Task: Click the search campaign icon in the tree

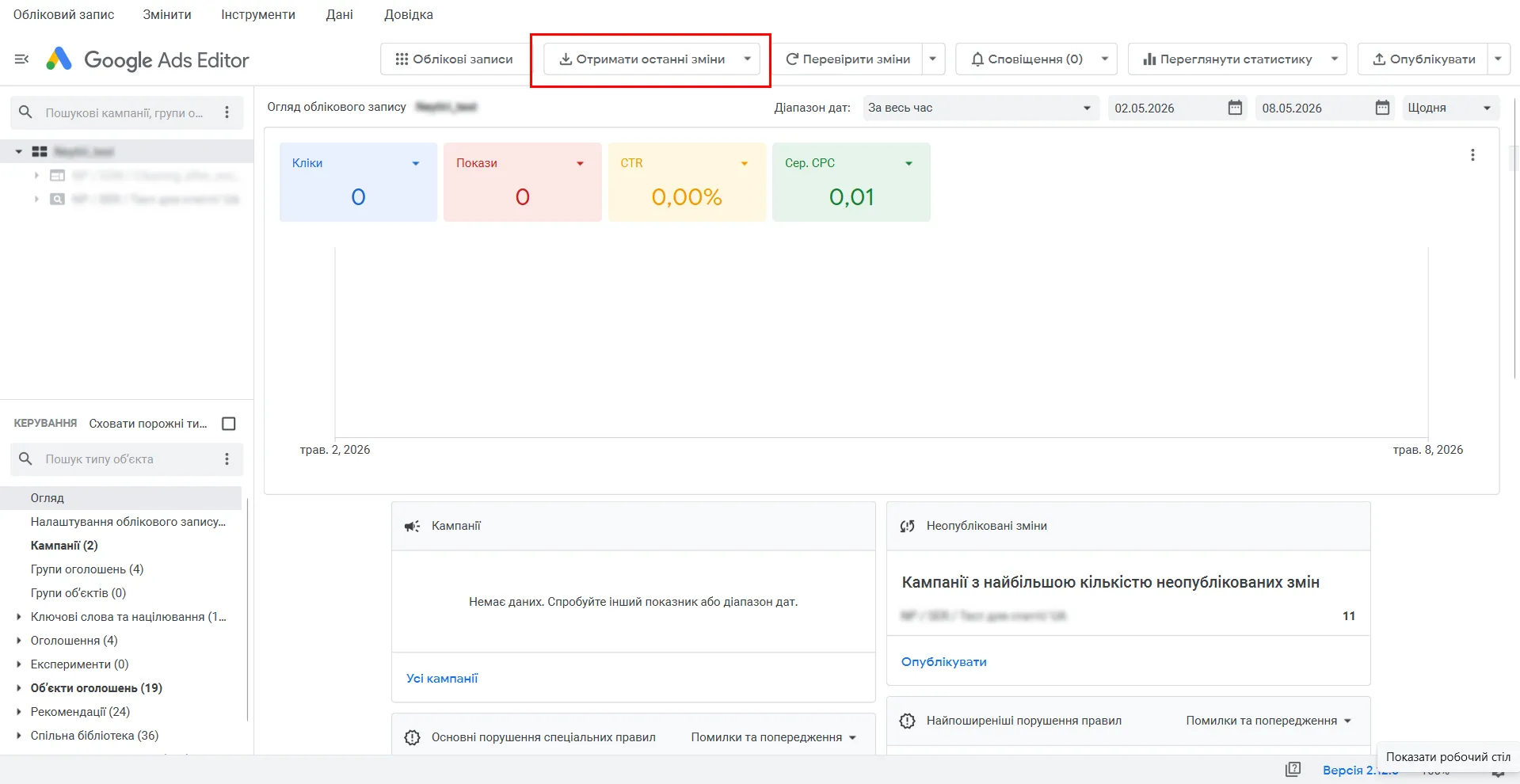Action: pyautogui.click(x=58, y=199)
